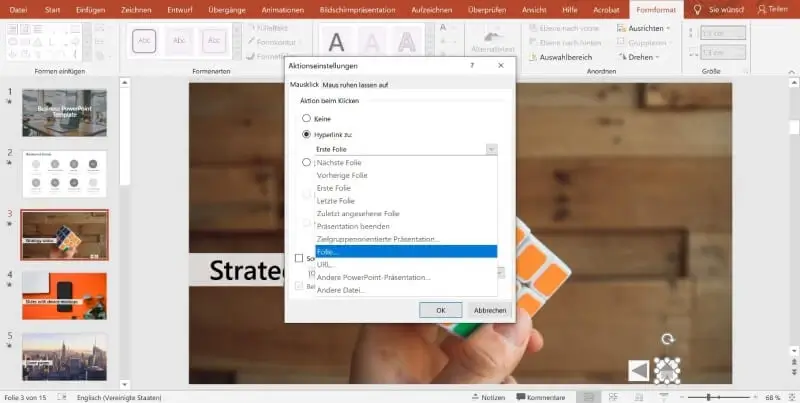Select the 'Keine' radio button

coord(307,118)
